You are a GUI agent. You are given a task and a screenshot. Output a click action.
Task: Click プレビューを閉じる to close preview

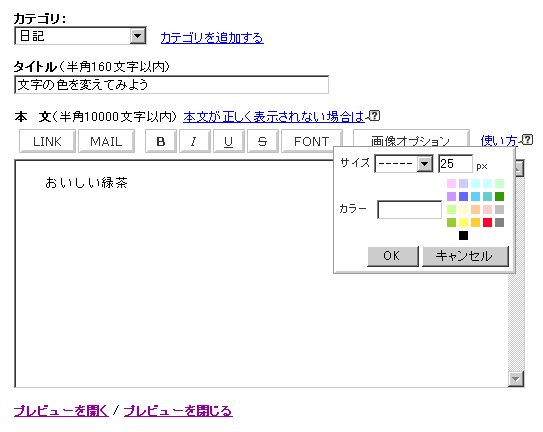click(178, 411)
